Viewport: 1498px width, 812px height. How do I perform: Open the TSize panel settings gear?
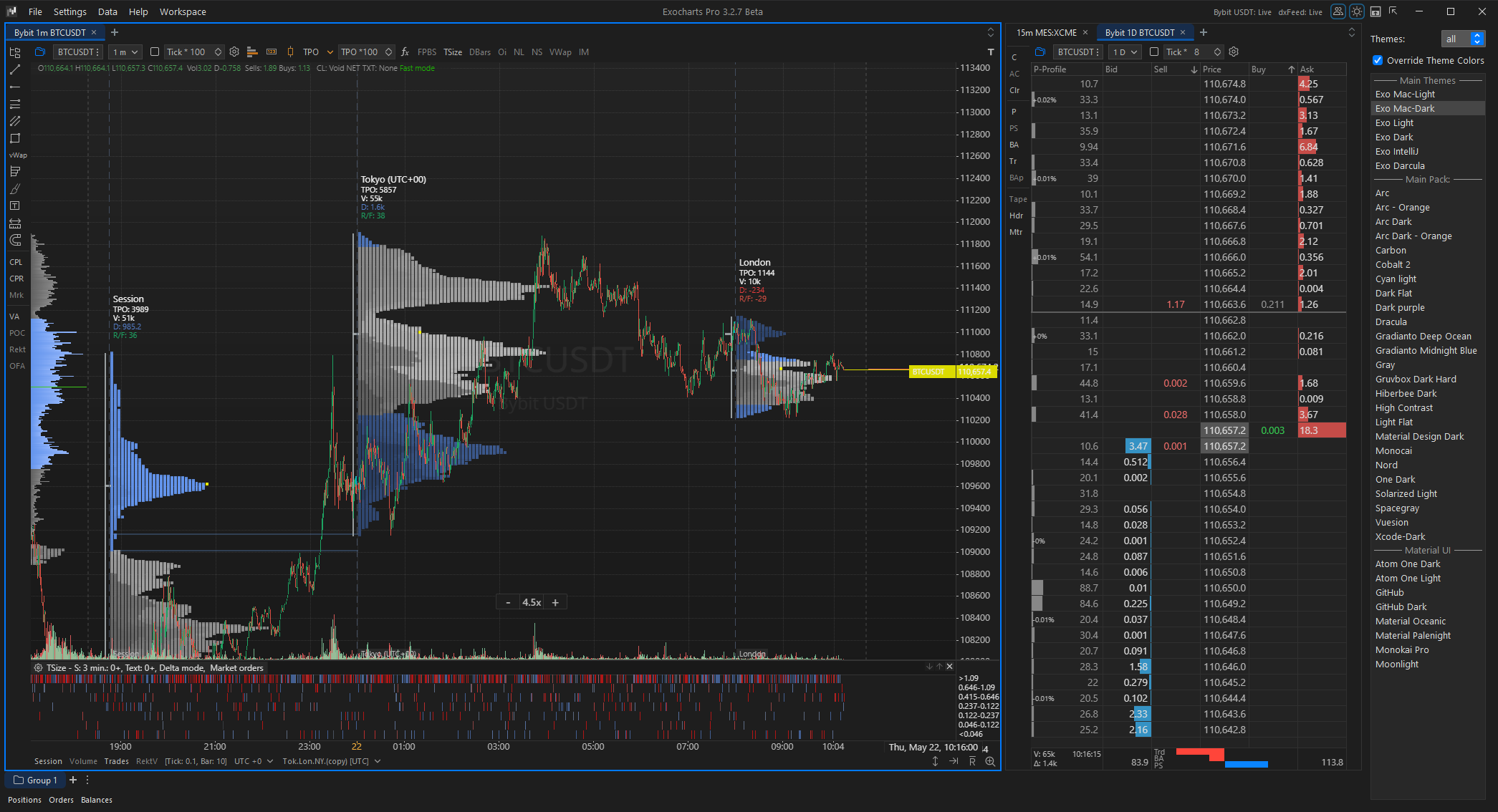point(38,667)
